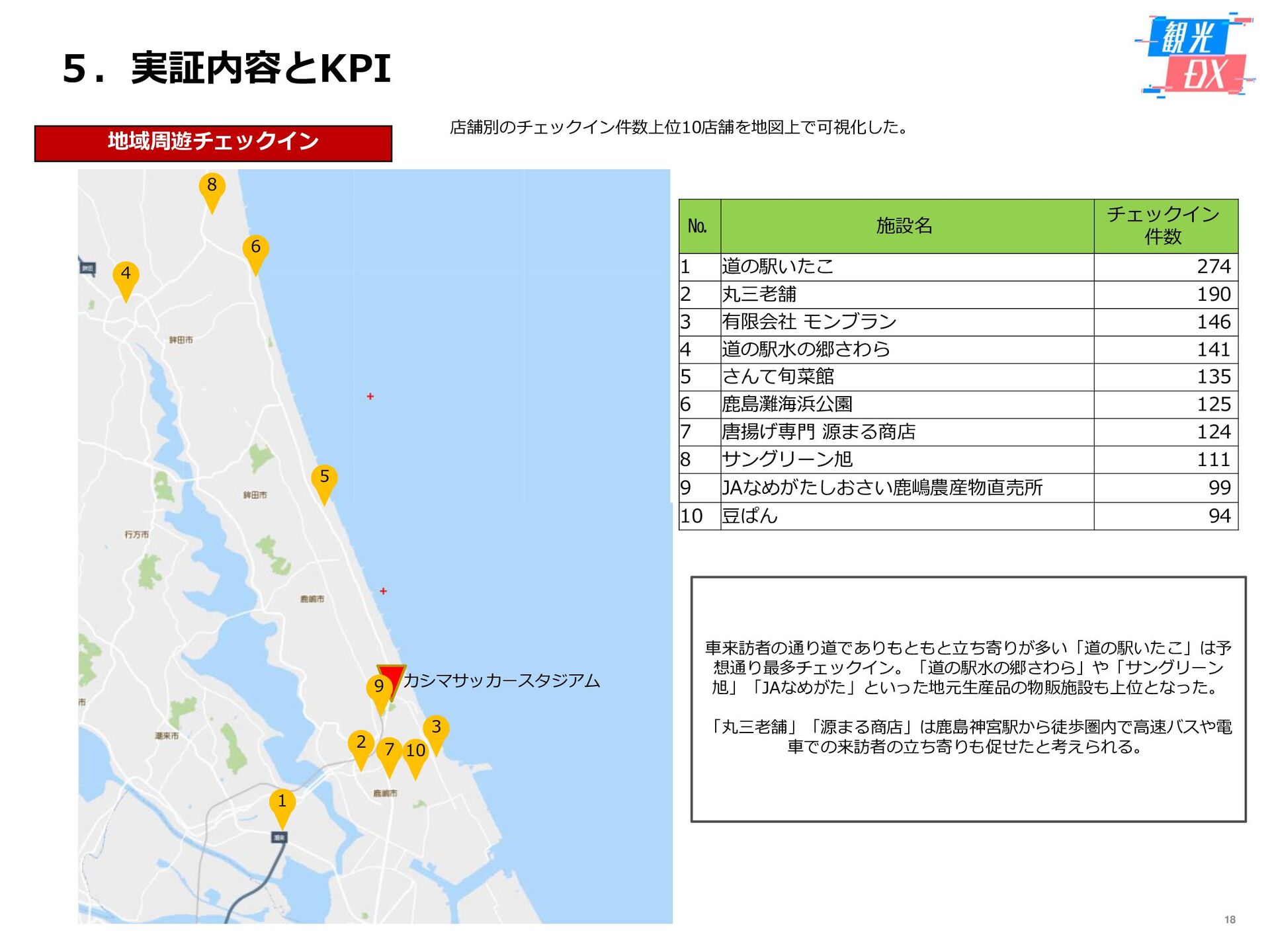Click the カシマサッカースタジアム label

point(501,681)
